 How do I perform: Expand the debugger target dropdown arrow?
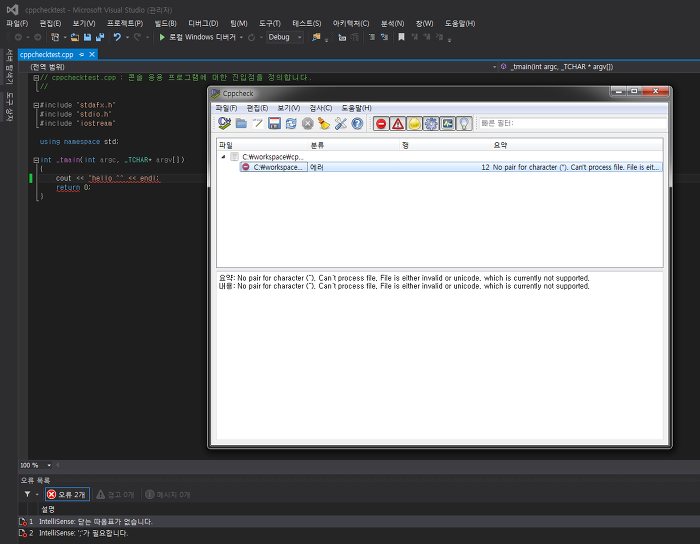[242, 37]
